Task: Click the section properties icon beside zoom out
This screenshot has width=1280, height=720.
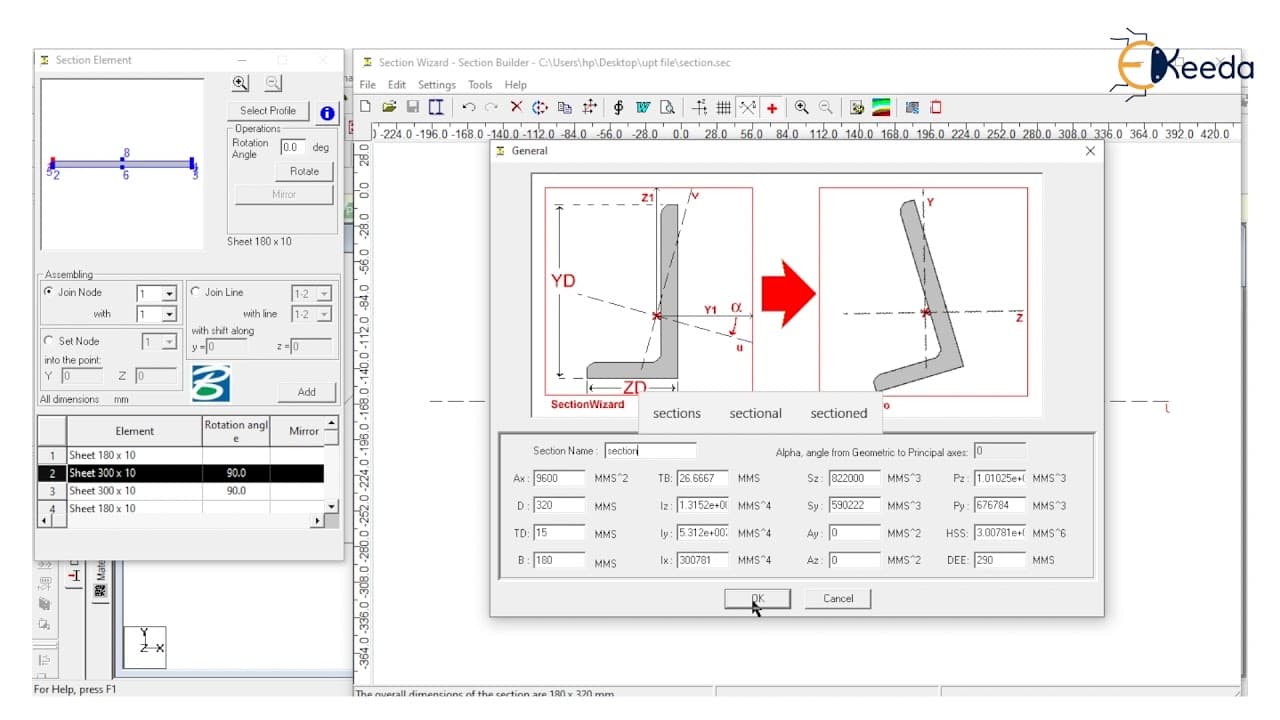Action: point(857,107)
